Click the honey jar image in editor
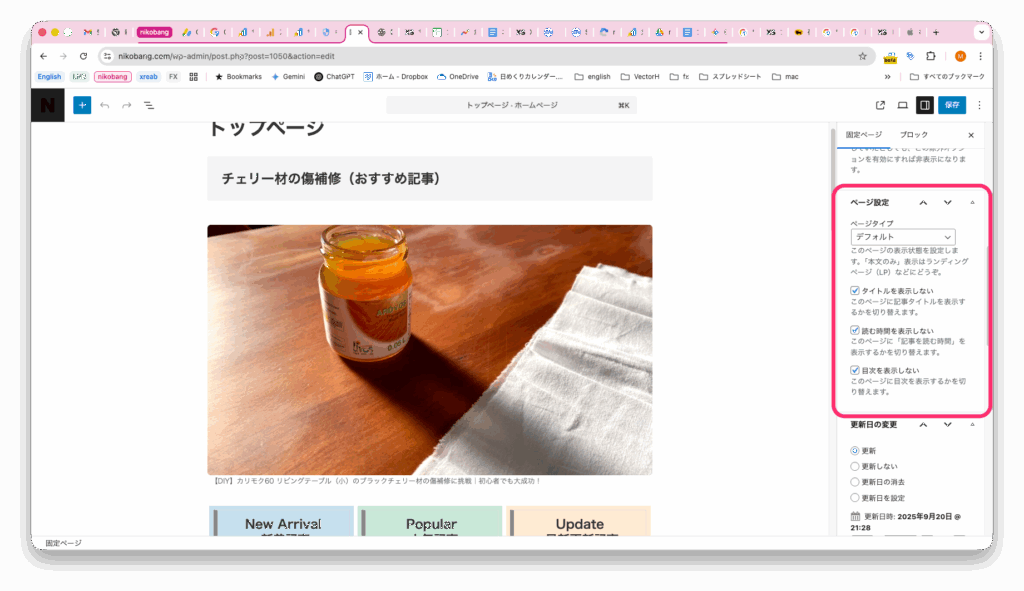This screenshot has width=1024, height=591. tap(429, 349)
